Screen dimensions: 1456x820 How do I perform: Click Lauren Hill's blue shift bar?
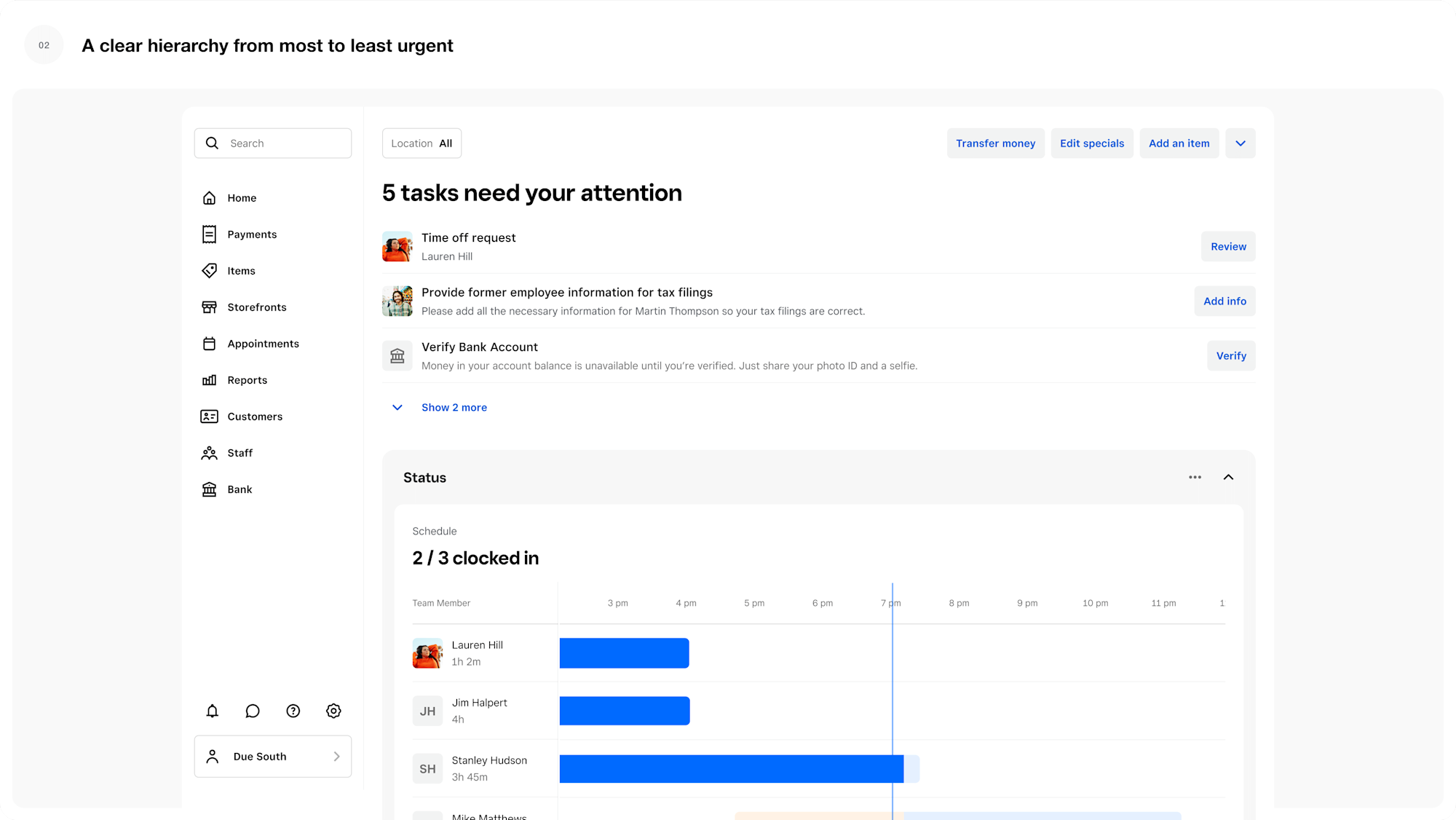[625, 653]
